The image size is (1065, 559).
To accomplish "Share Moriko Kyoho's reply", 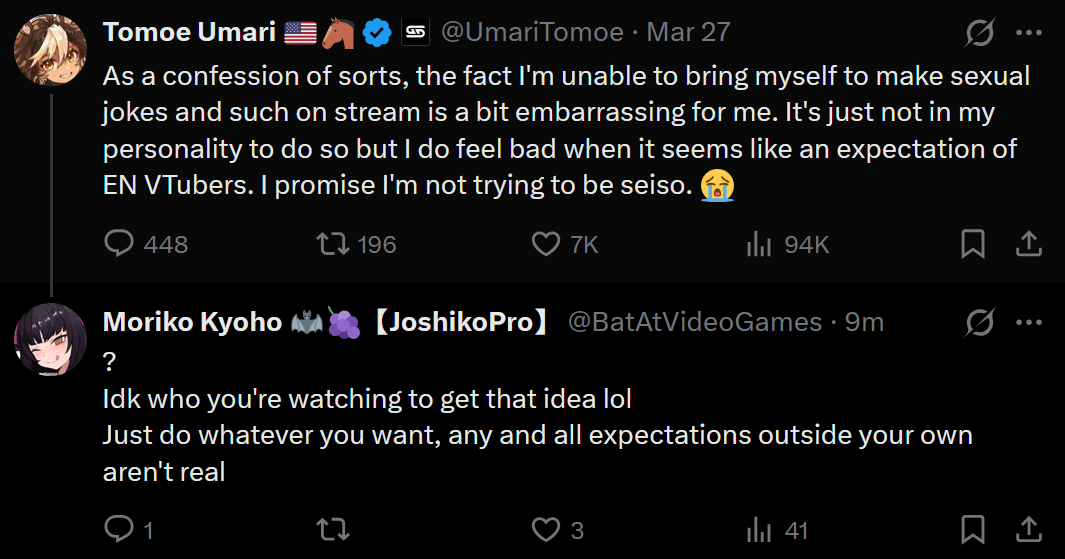I will [x=1029, y=529].
